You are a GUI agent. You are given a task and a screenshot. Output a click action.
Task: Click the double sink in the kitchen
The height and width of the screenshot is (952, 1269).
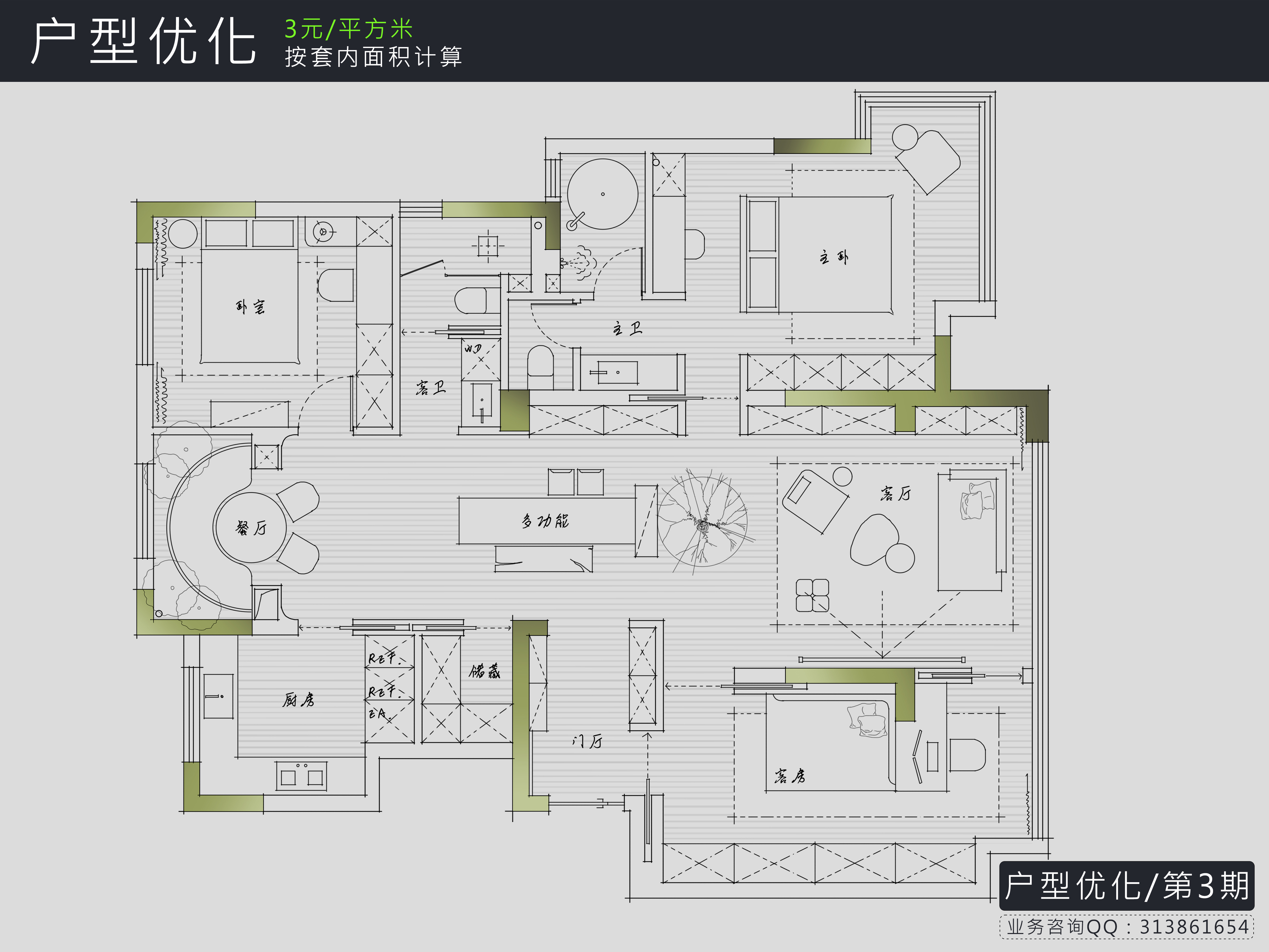click(301, 776)
